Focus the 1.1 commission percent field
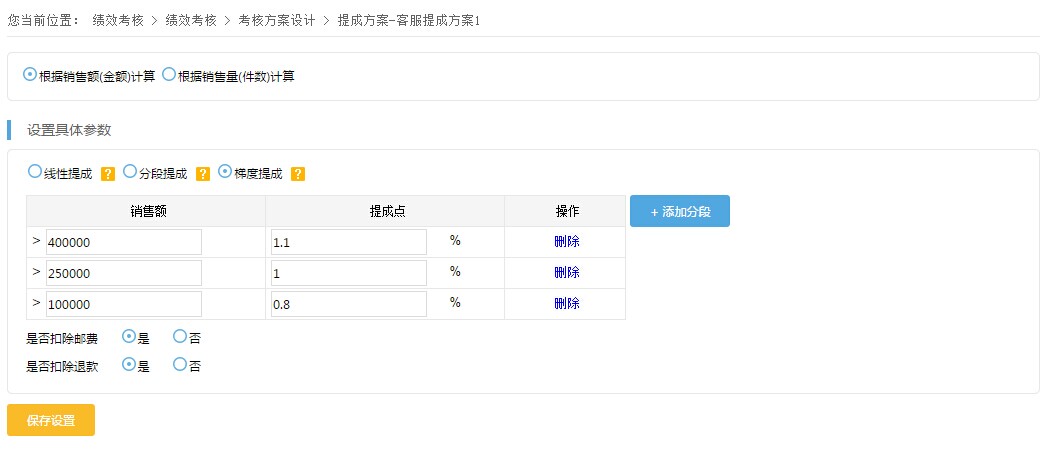This screenshot has width=1046, height=449. point(349,242)
